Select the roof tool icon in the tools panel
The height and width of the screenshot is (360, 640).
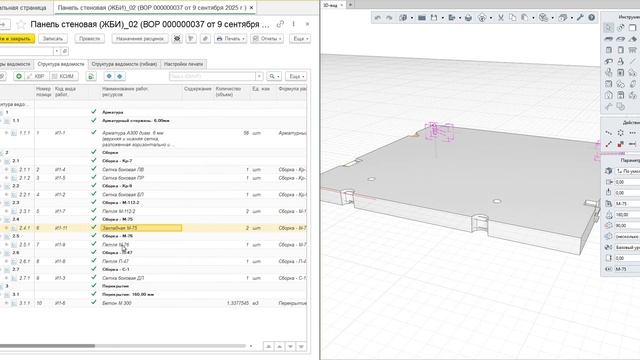click(x=632, y=39)
